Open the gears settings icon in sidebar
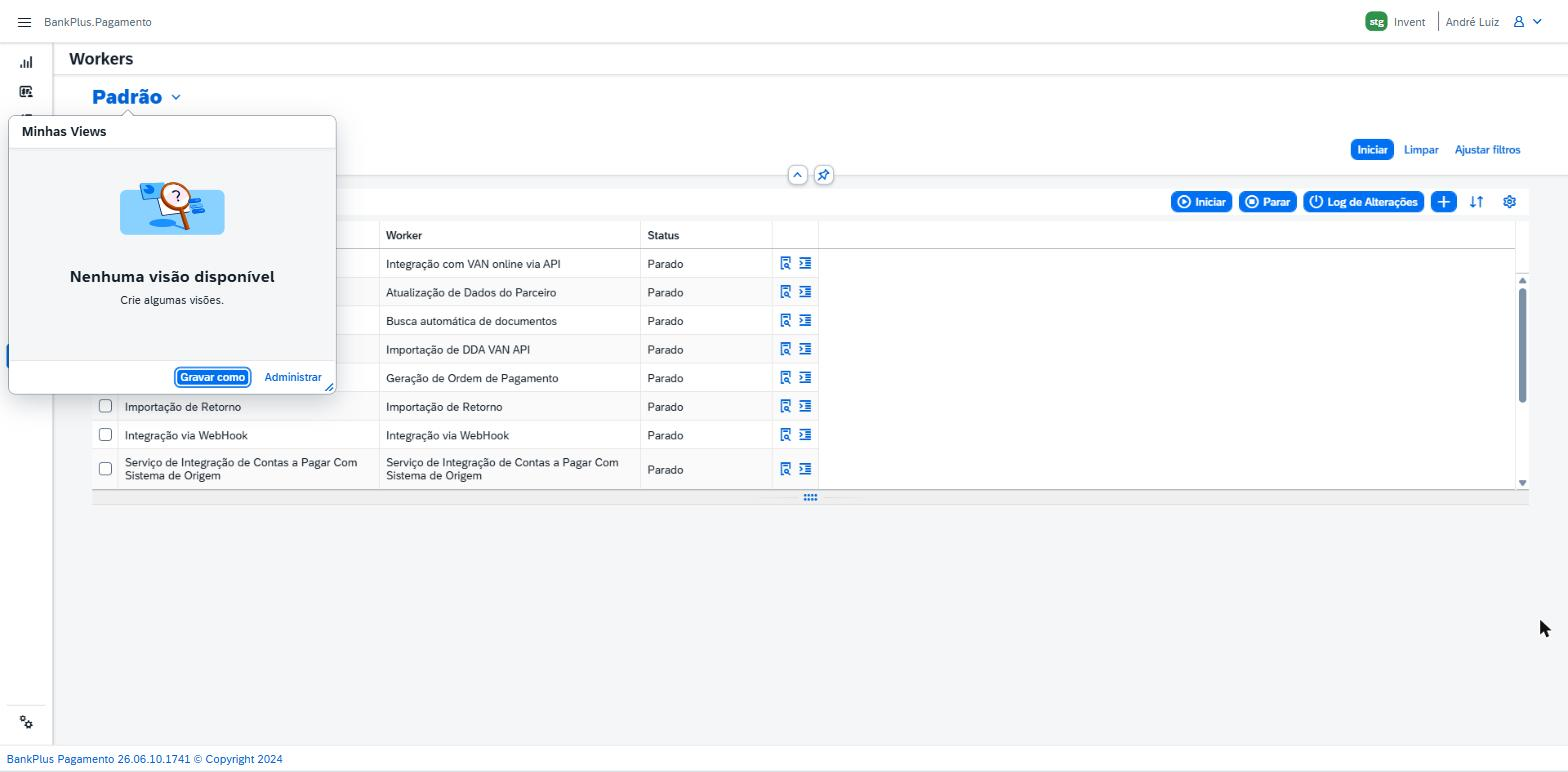This screenshot has height=772, width=1568. 26,723
